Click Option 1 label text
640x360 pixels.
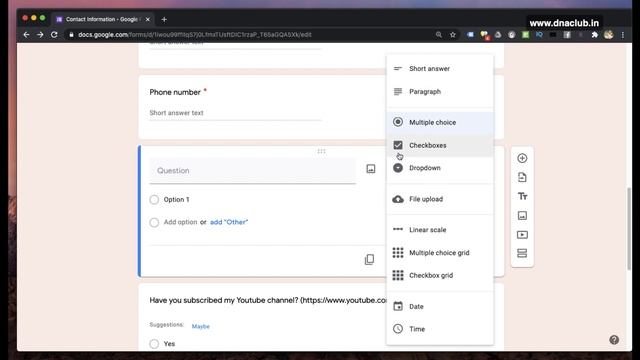pyautogui.click(x=176, y=200)
